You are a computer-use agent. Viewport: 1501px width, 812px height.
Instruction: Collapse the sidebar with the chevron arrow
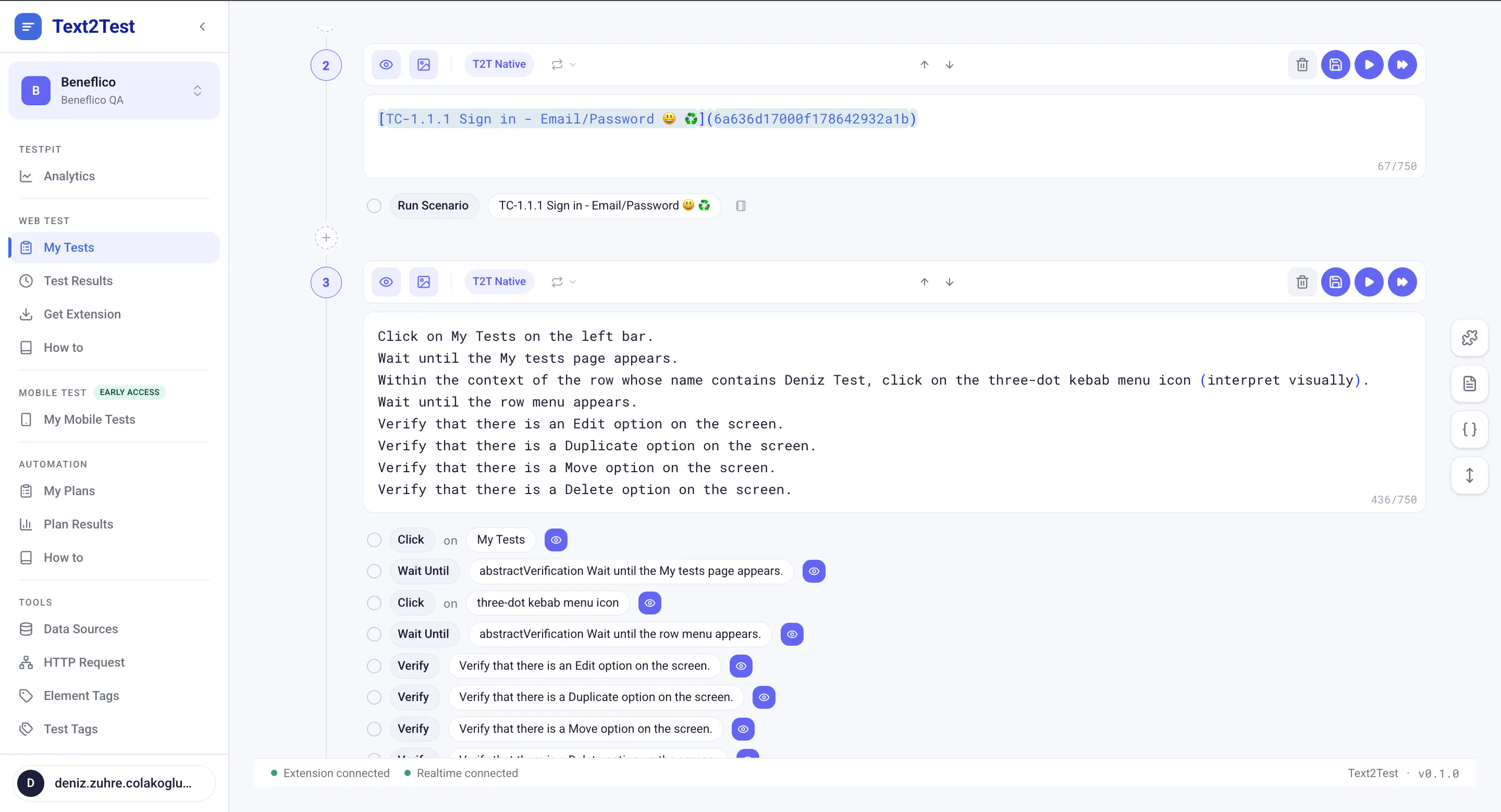click(x=202, y=26)
